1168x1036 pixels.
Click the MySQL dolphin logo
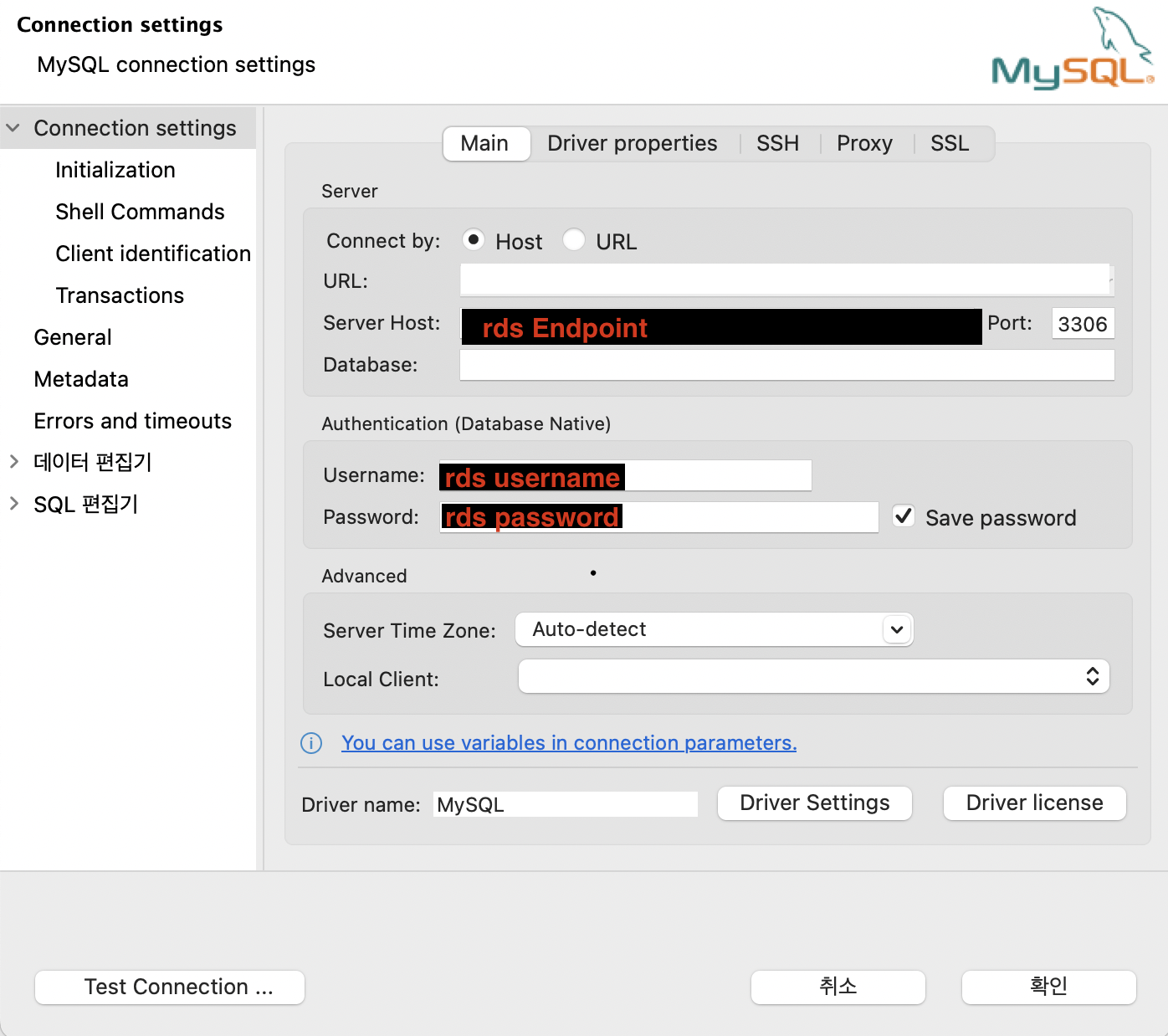pyautogui.click(x=1073, y=49)
